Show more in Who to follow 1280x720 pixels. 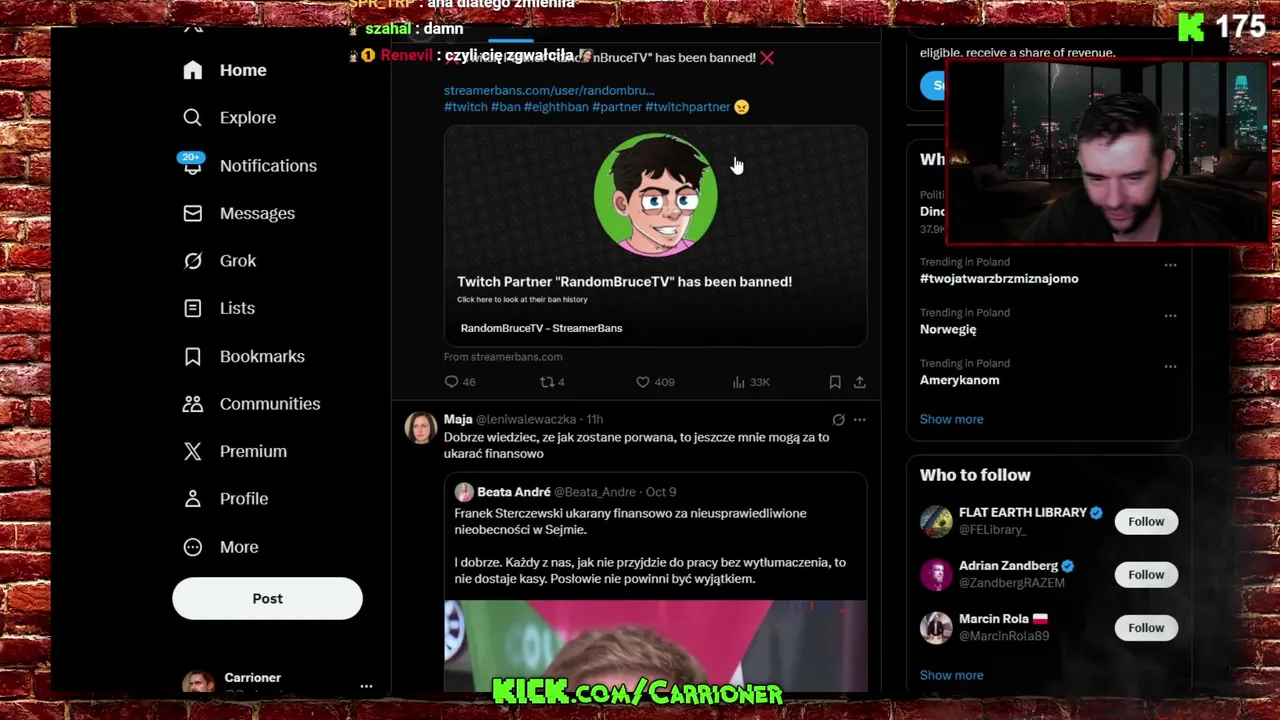[951, 675]
